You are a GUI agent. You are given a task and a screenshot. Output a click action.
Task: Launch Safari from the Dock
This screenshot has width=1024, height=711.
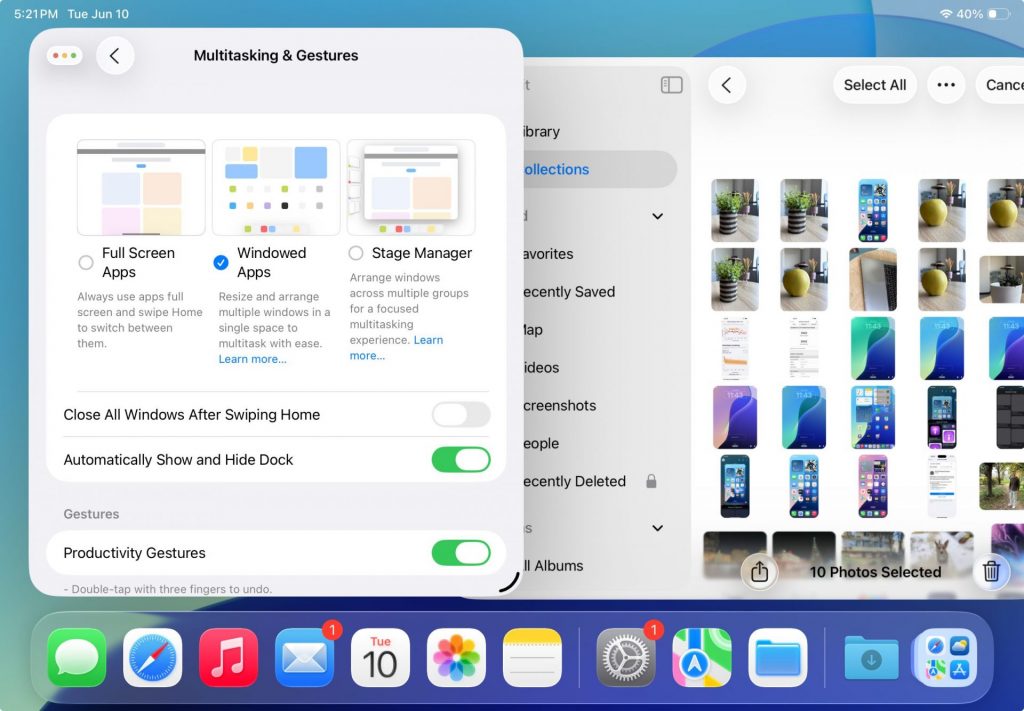(x=152, y=657)
